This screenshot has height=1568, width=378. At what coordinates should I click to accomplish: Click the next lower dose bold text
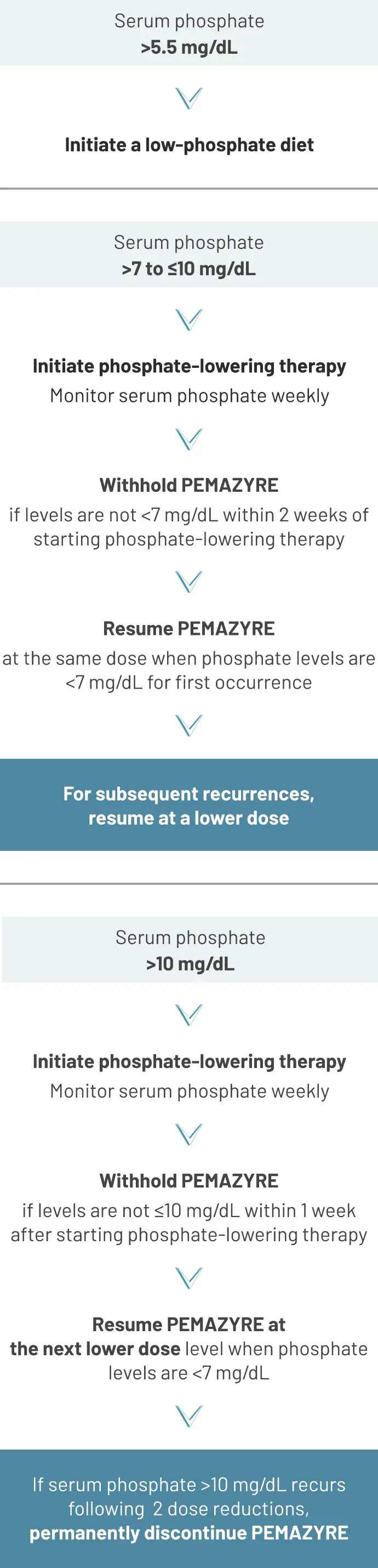pos(95,1349)
